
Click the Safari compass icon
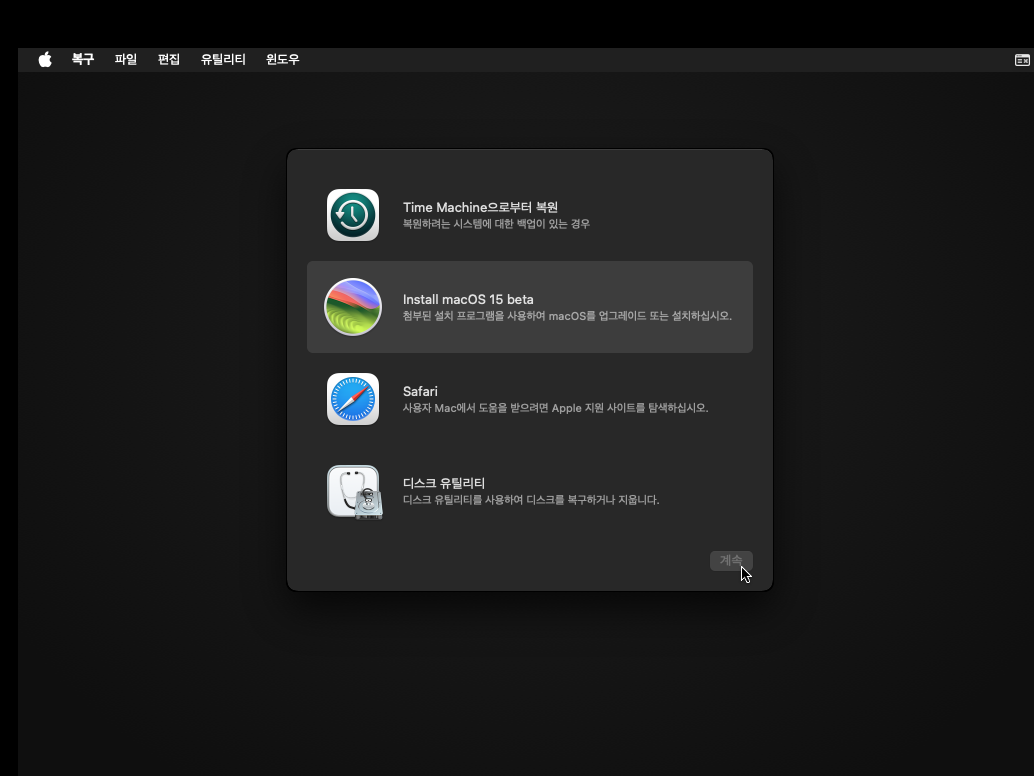pos(353,399)
